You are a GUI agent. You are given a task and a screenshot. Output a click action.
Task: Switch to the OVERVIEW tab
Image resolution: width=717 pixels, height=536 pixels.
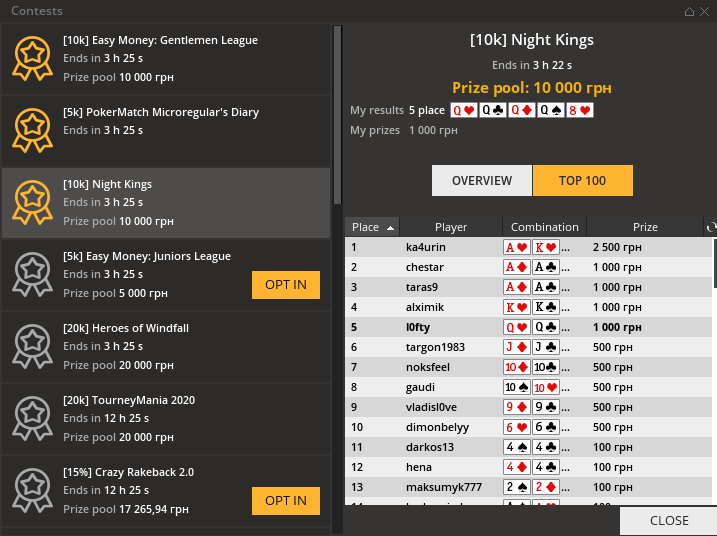pos(482,181)
